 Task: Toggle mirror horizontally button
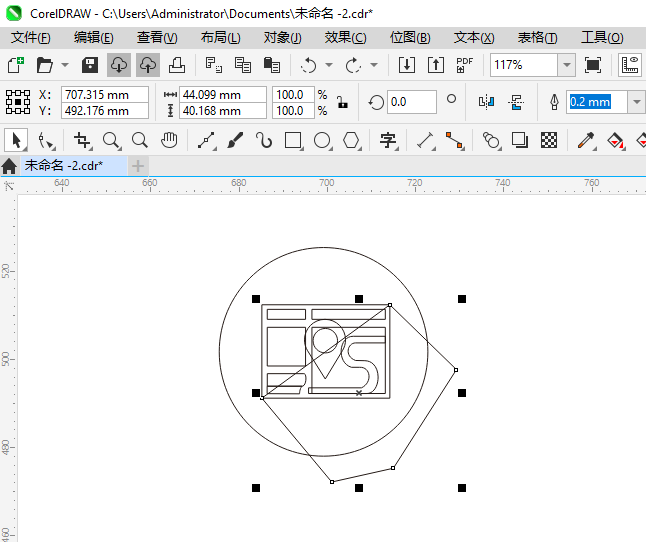pyautogui.click(x=487, y=102)
